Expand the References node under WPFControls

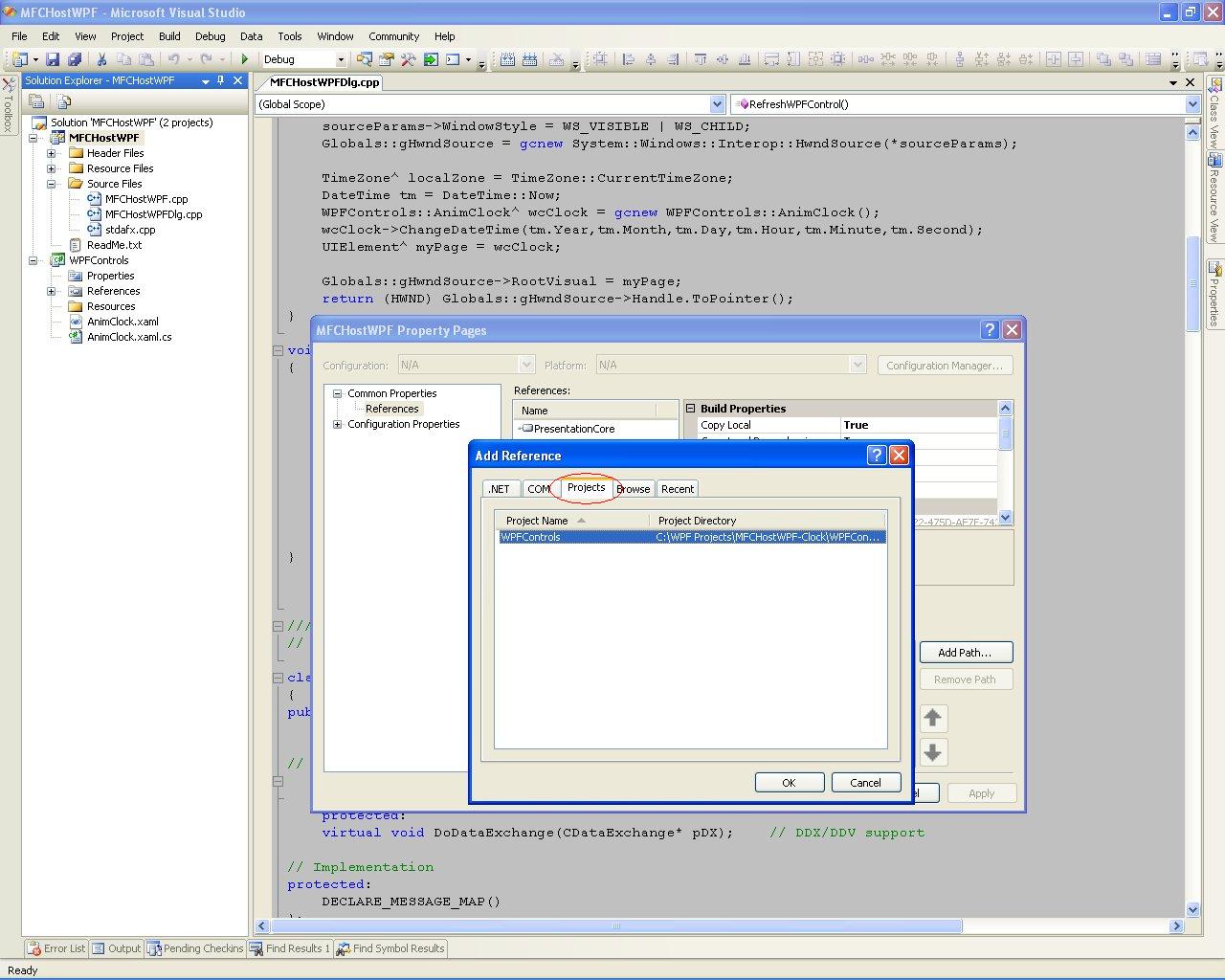52,291
